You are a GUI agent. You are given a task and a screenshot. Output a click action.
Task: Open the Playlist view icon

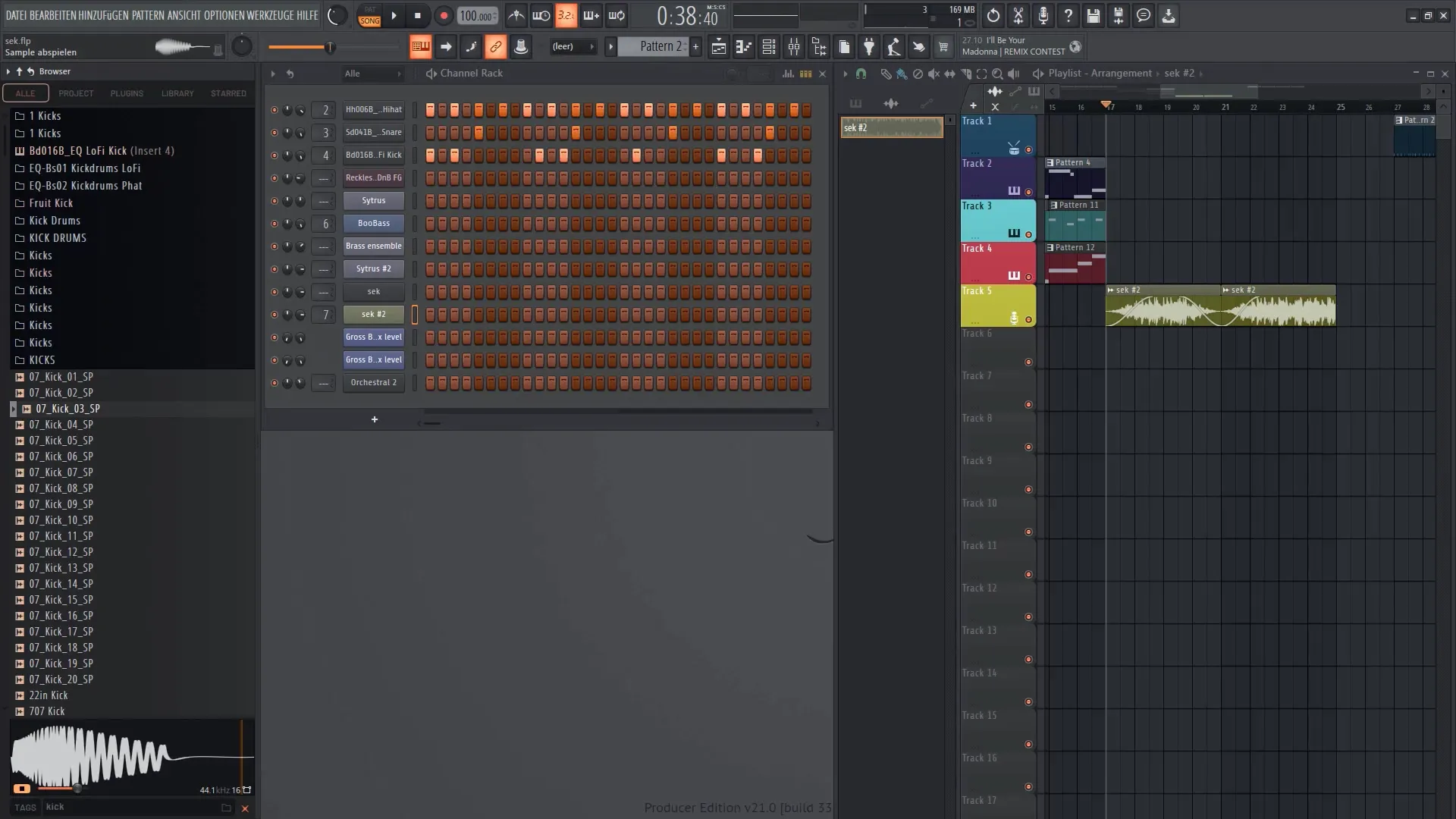718,47
